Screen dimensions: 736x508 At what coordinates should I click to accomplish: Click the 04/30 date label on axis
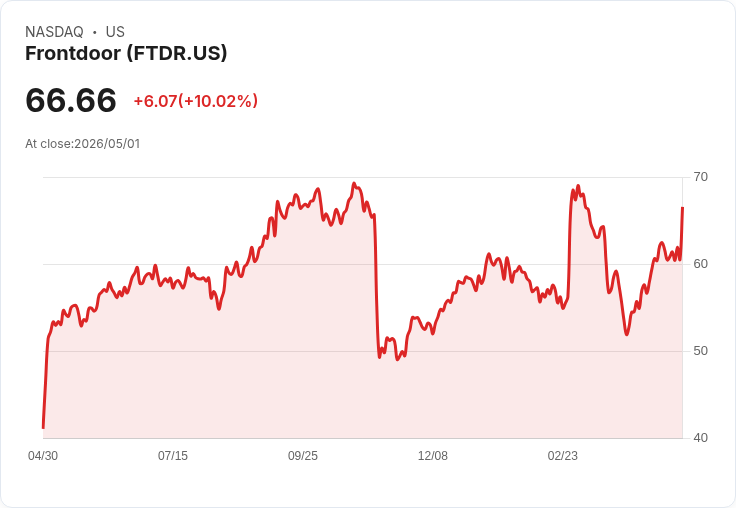[x=43, y=455]
